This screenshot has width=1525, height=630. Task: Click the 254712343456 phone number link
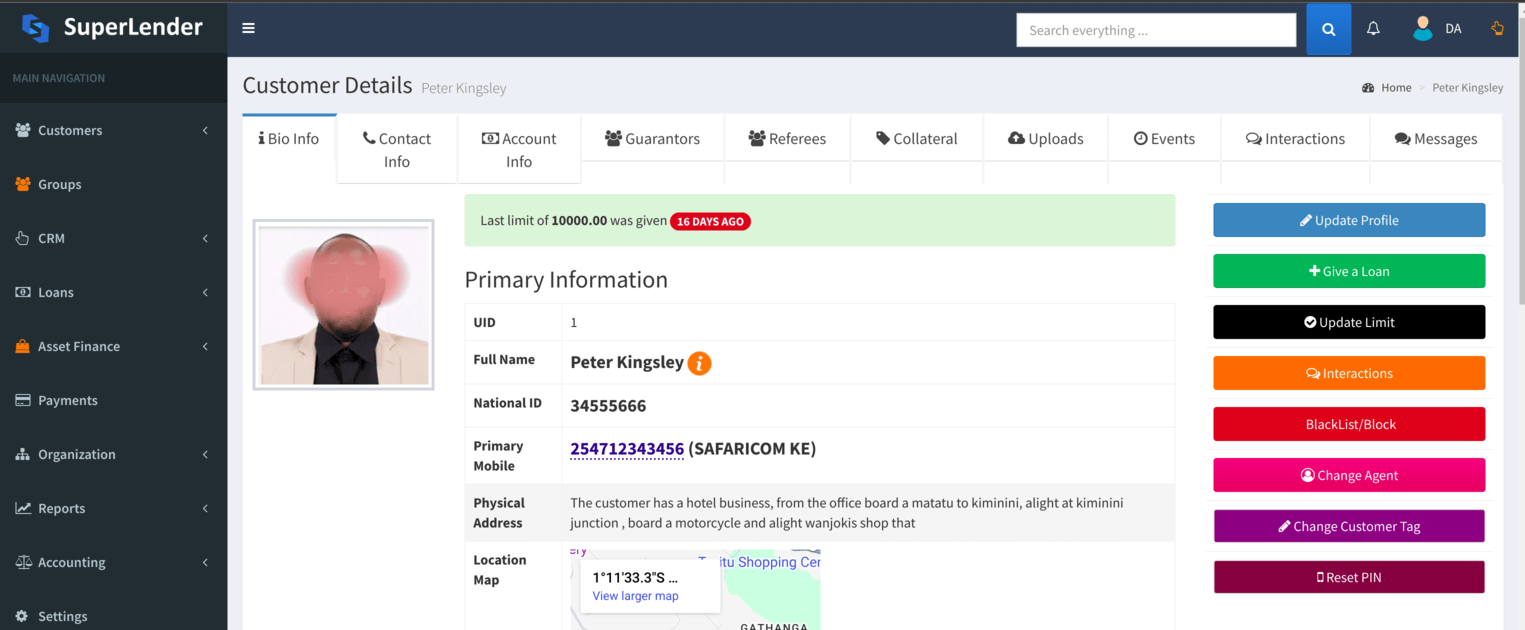[627, 449]
